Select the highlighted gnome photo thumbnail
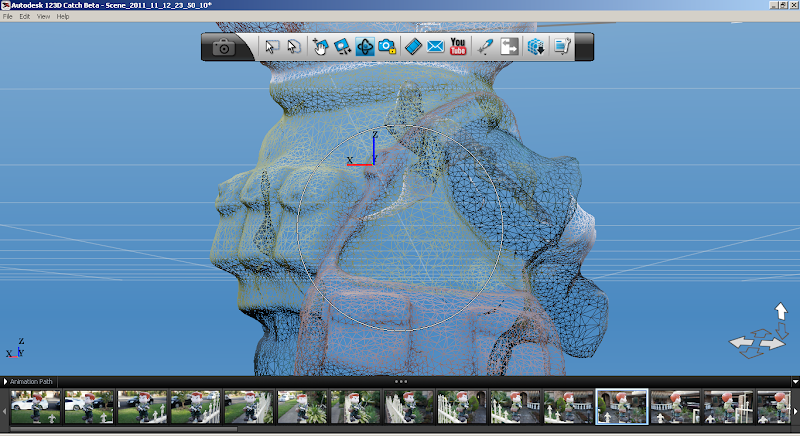The width and height of the screenshot is (800, 436). 621,407
